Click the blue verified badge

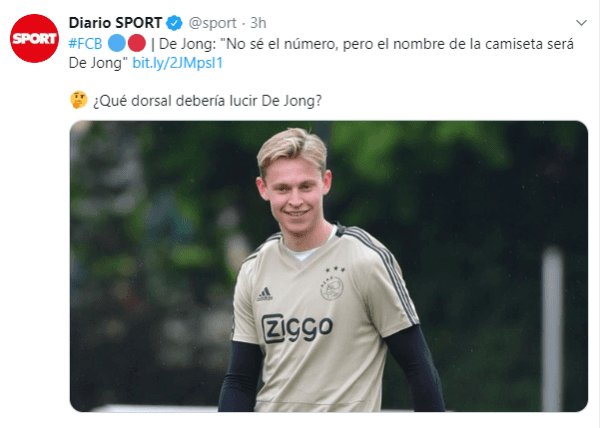[x=174, y=23]
